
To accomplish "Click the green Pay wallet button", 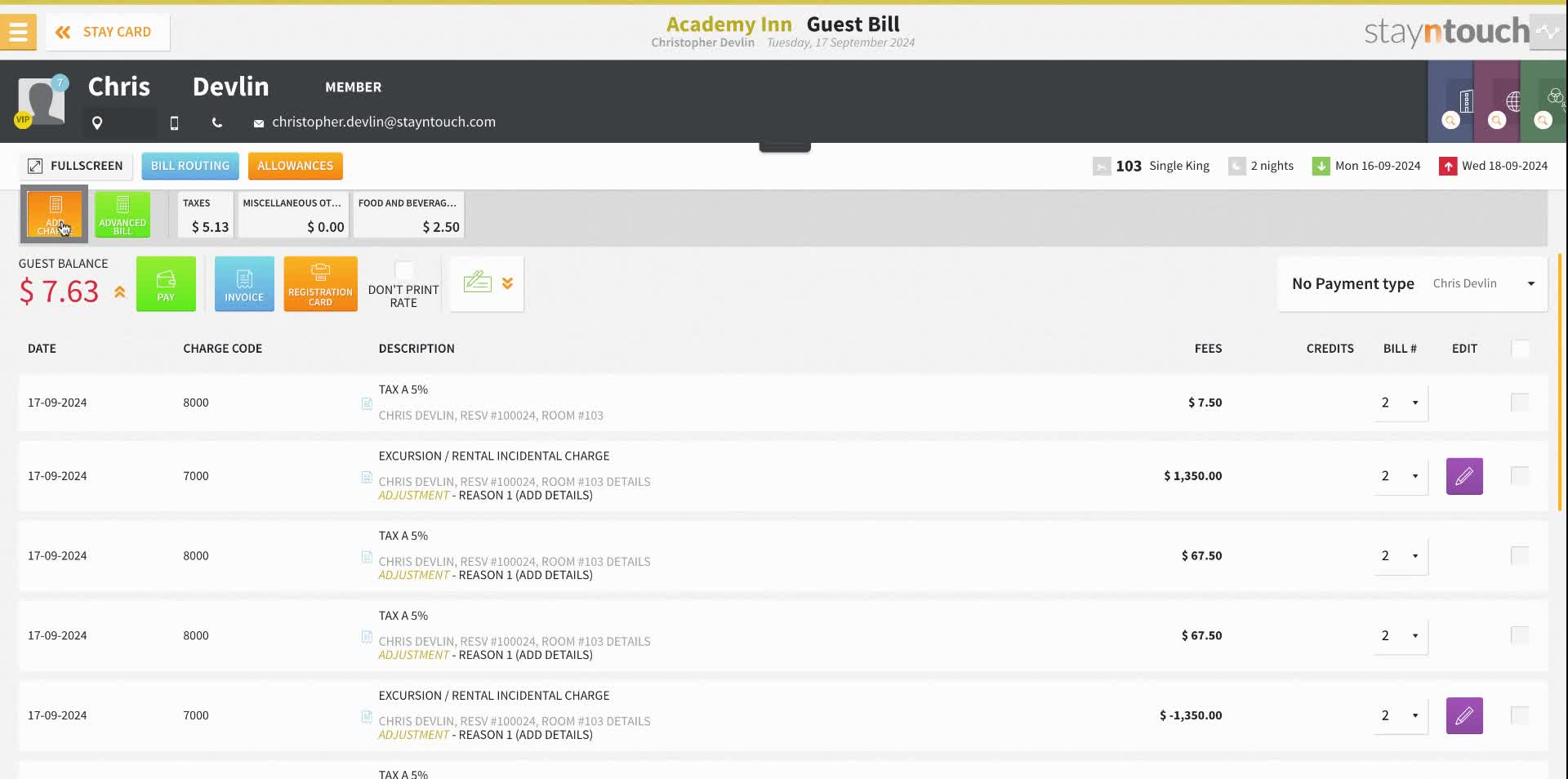I will (x=166, y=284).
